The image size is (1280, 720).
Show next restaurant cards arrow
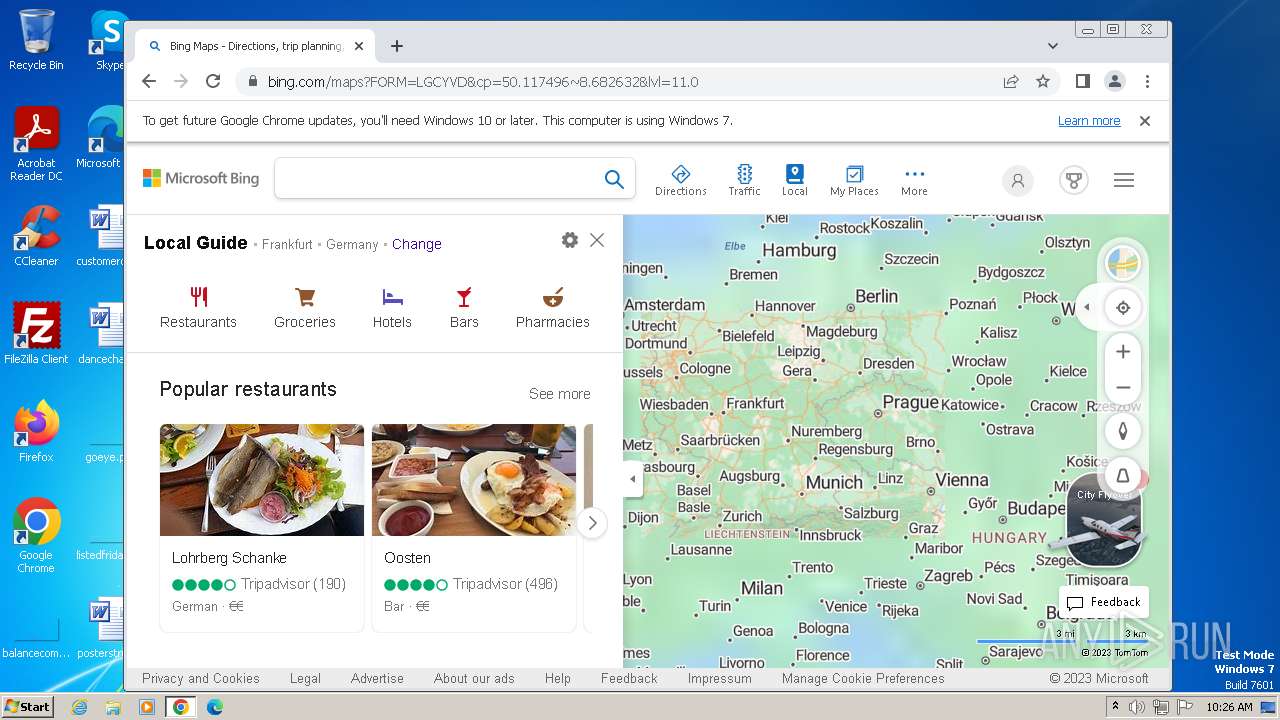592,522
